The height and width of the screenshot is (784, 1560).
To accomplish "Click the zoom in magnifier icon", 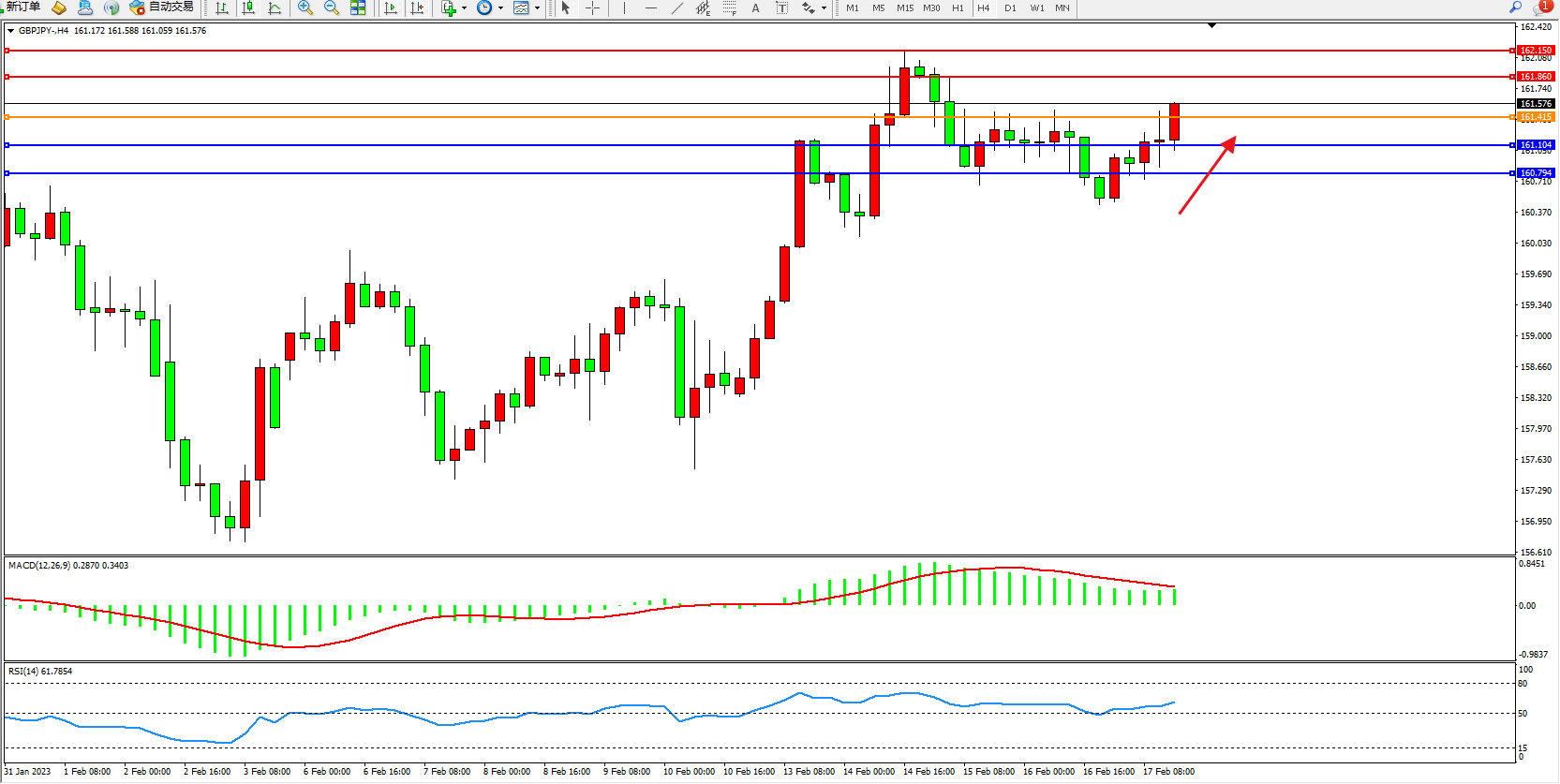I will click(305, 7).
